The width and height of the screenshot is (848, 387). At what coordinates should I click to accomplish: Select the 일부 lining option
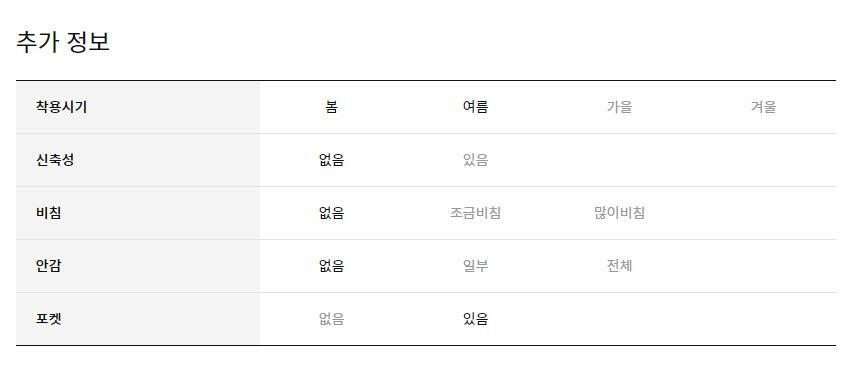475,266
